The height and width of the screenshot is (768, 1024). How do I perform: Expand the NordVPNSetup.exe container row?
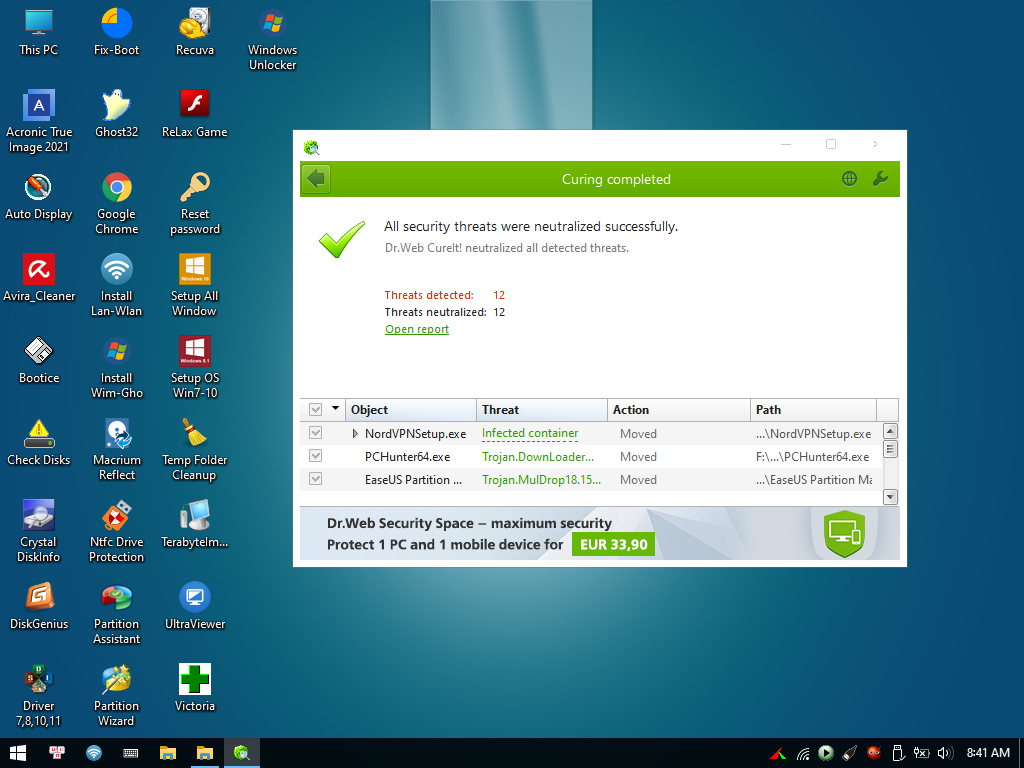coord(355,434)
